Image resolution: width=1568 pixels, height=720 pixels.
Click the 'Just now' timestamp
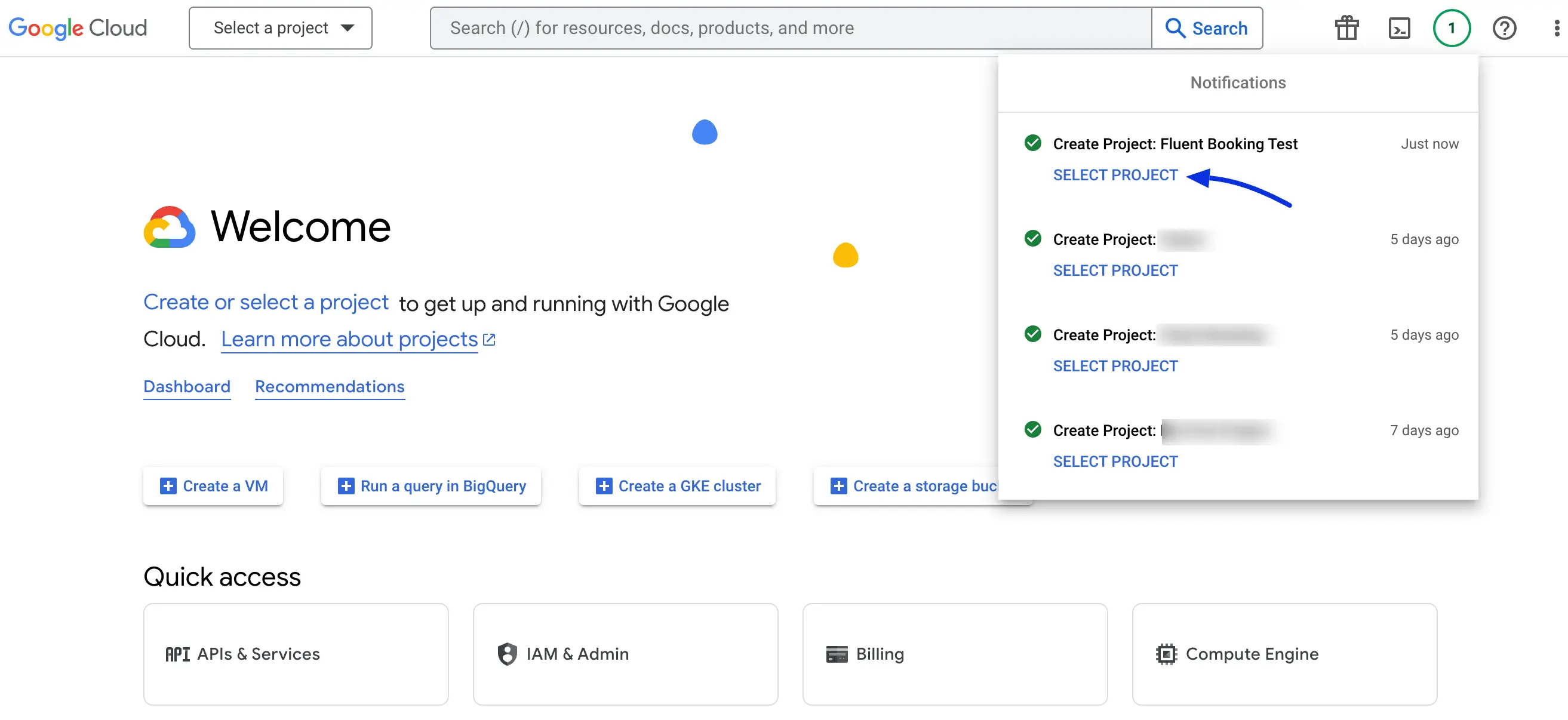pyautogui.click(x=1429, y=144)
